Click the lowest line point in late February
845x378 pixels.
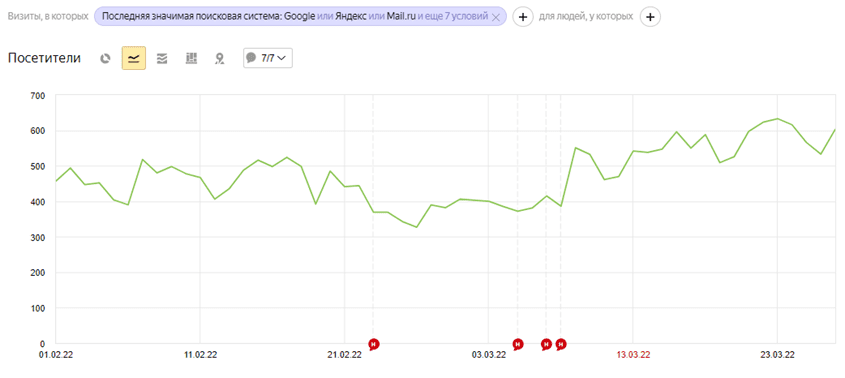coord(417,227)
